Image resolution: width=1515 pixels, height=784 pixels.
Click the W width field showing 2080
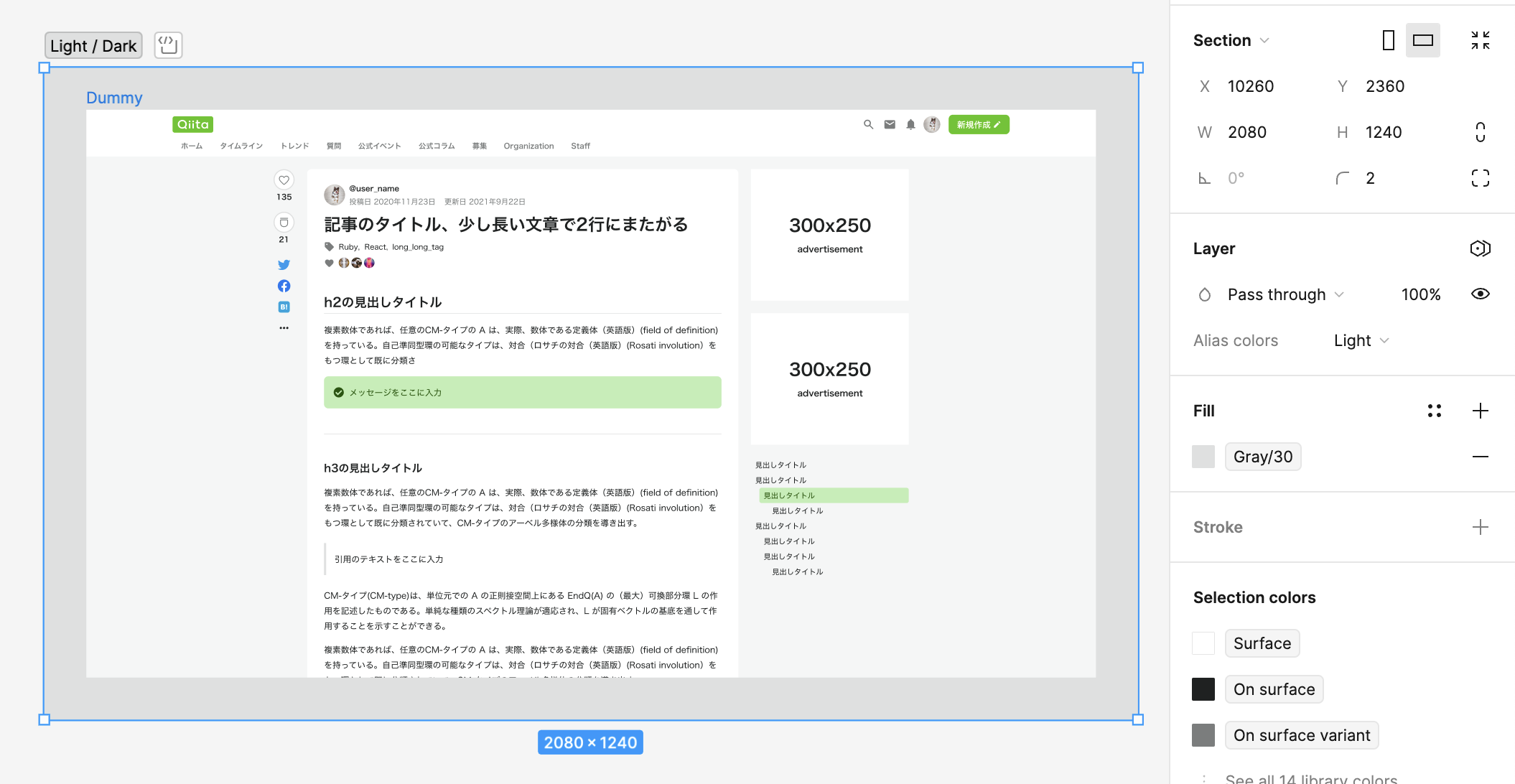pos(1247,132)
